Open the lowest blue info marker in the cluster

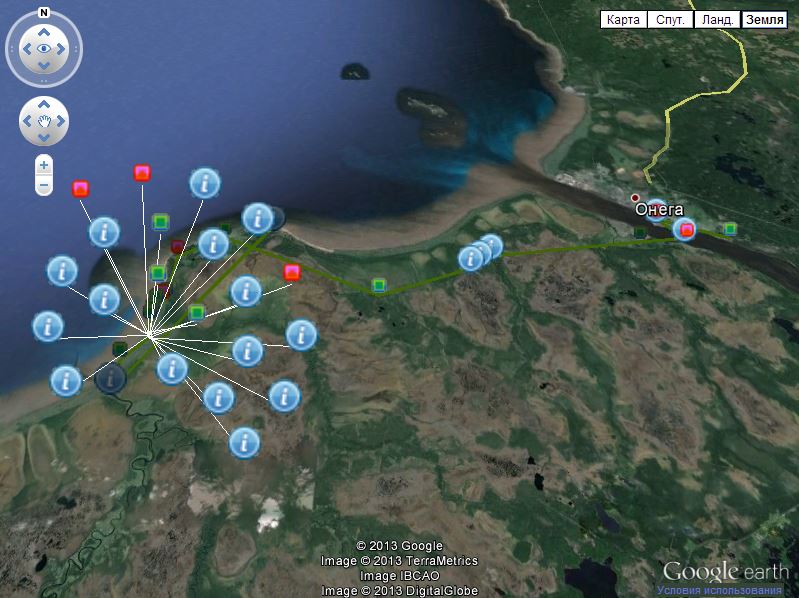click(x=245, y=442)
